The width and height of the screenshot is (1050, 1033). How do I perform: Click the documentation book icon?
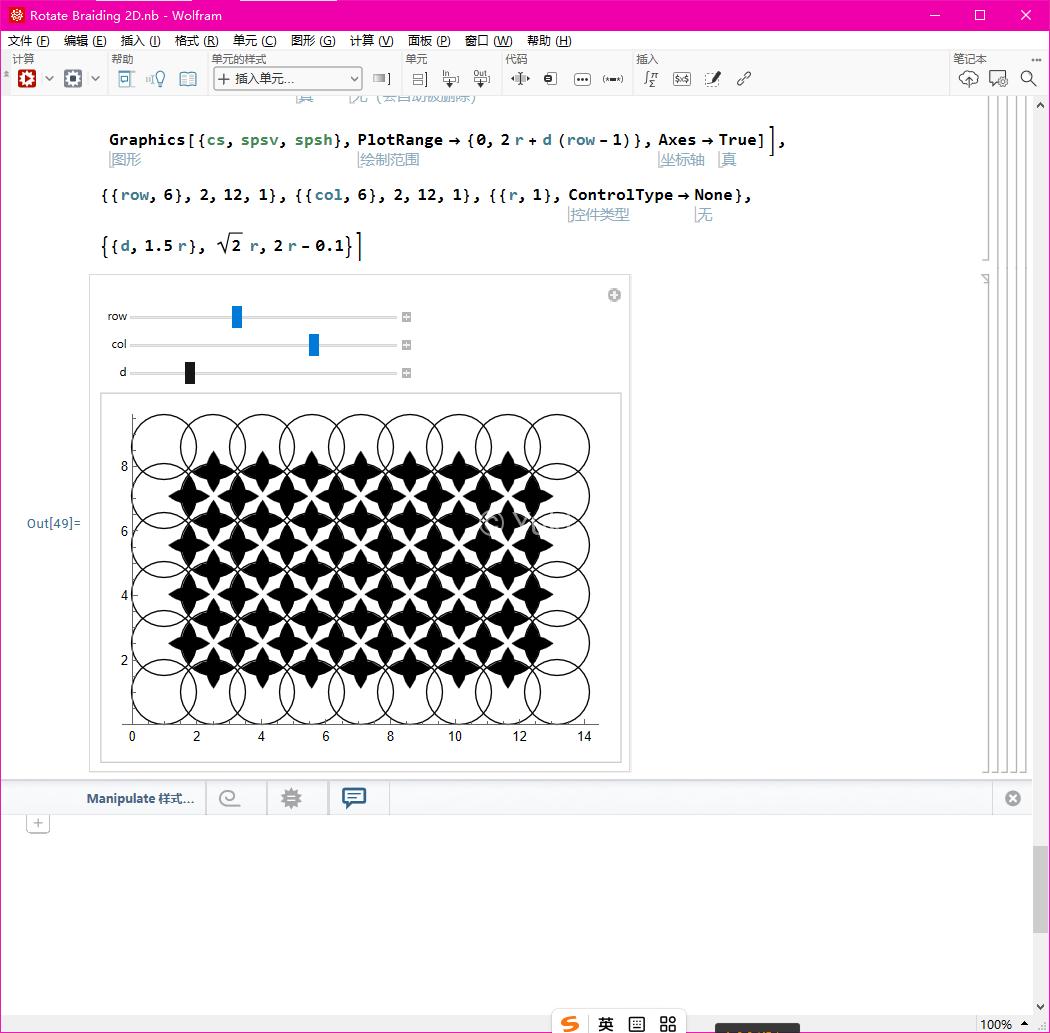[x=188, y=78]
